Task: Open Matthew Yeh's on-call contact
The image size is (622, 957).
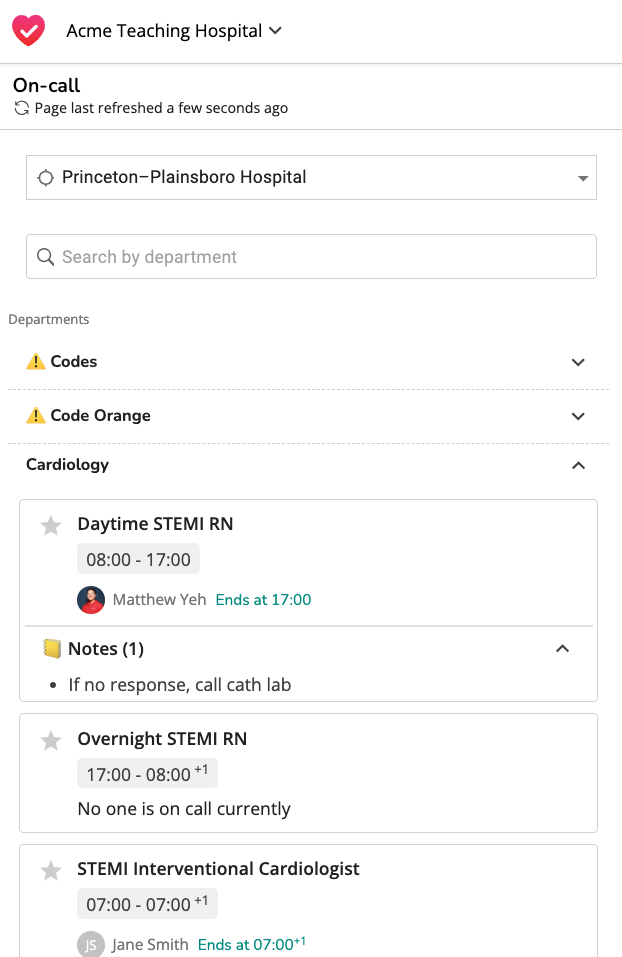Action: (x=159, y=599)
